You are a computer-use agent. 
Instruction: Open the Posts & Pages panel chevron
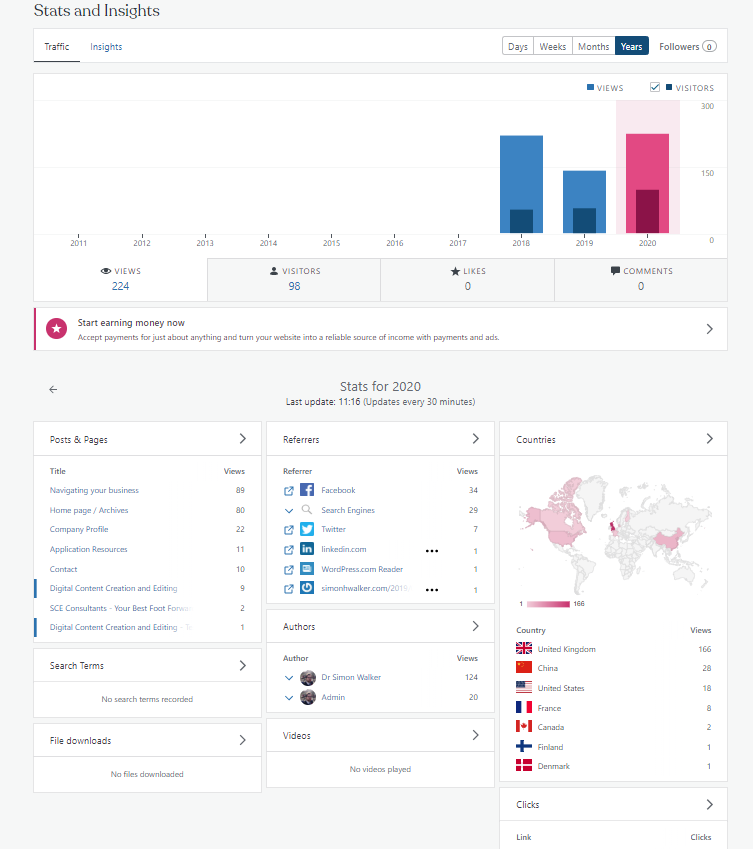242,439
